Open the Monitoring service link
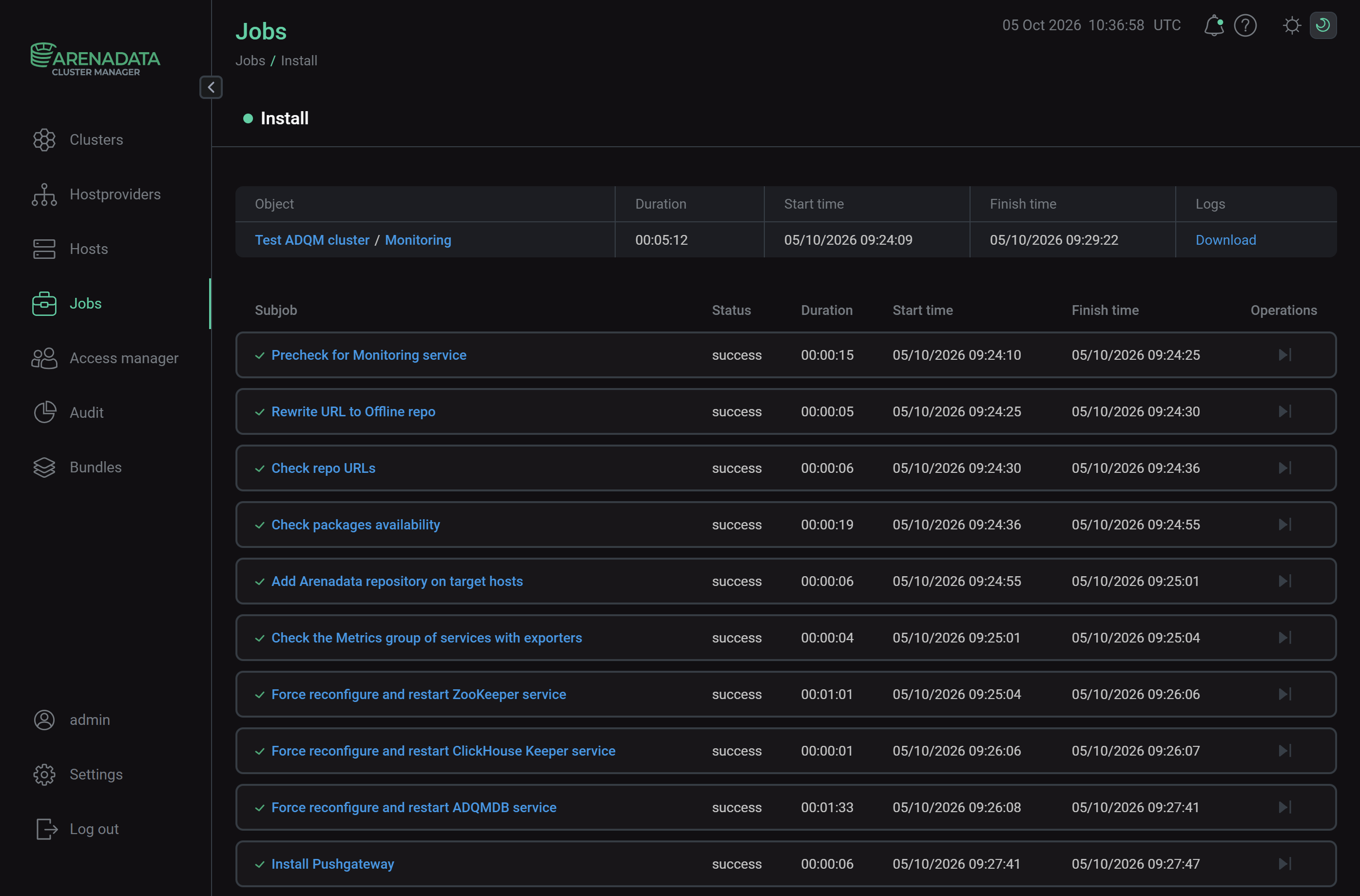1360x896 pixels. (x=418, y=240)
